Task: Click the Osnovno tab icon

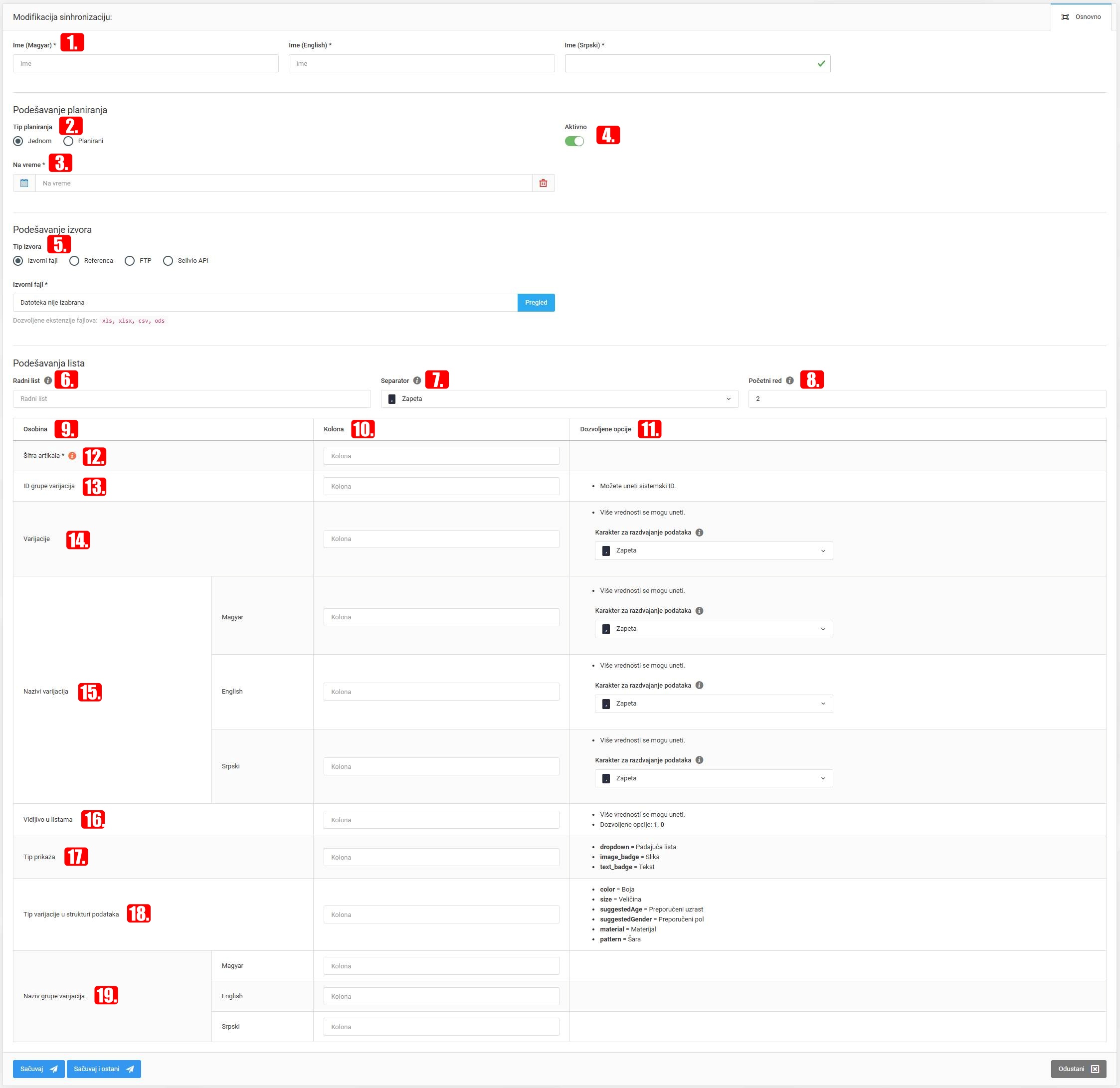Action: pos(1065,16)
